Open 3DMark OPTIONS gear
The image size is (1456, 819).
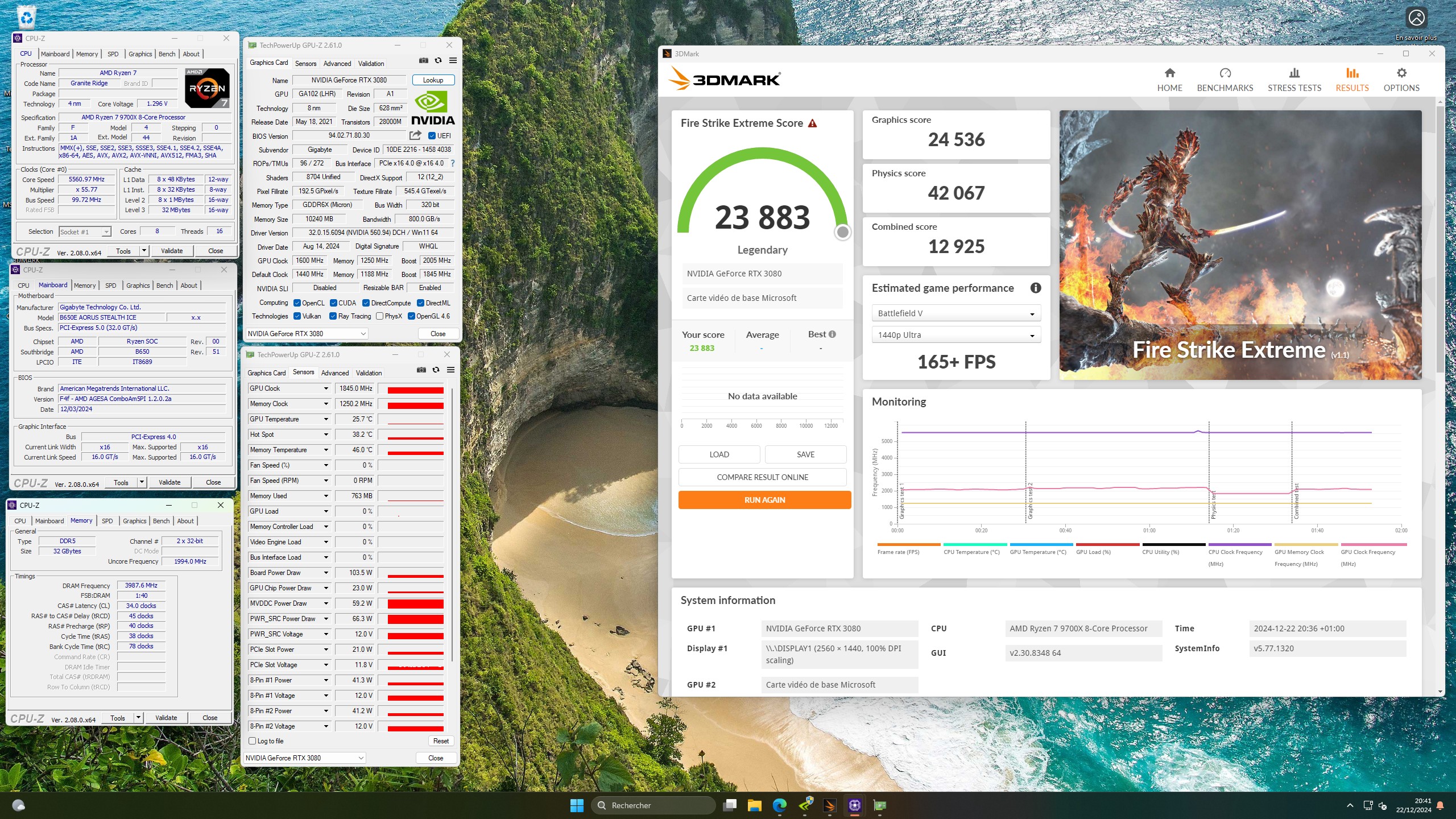pos(1401,80)
